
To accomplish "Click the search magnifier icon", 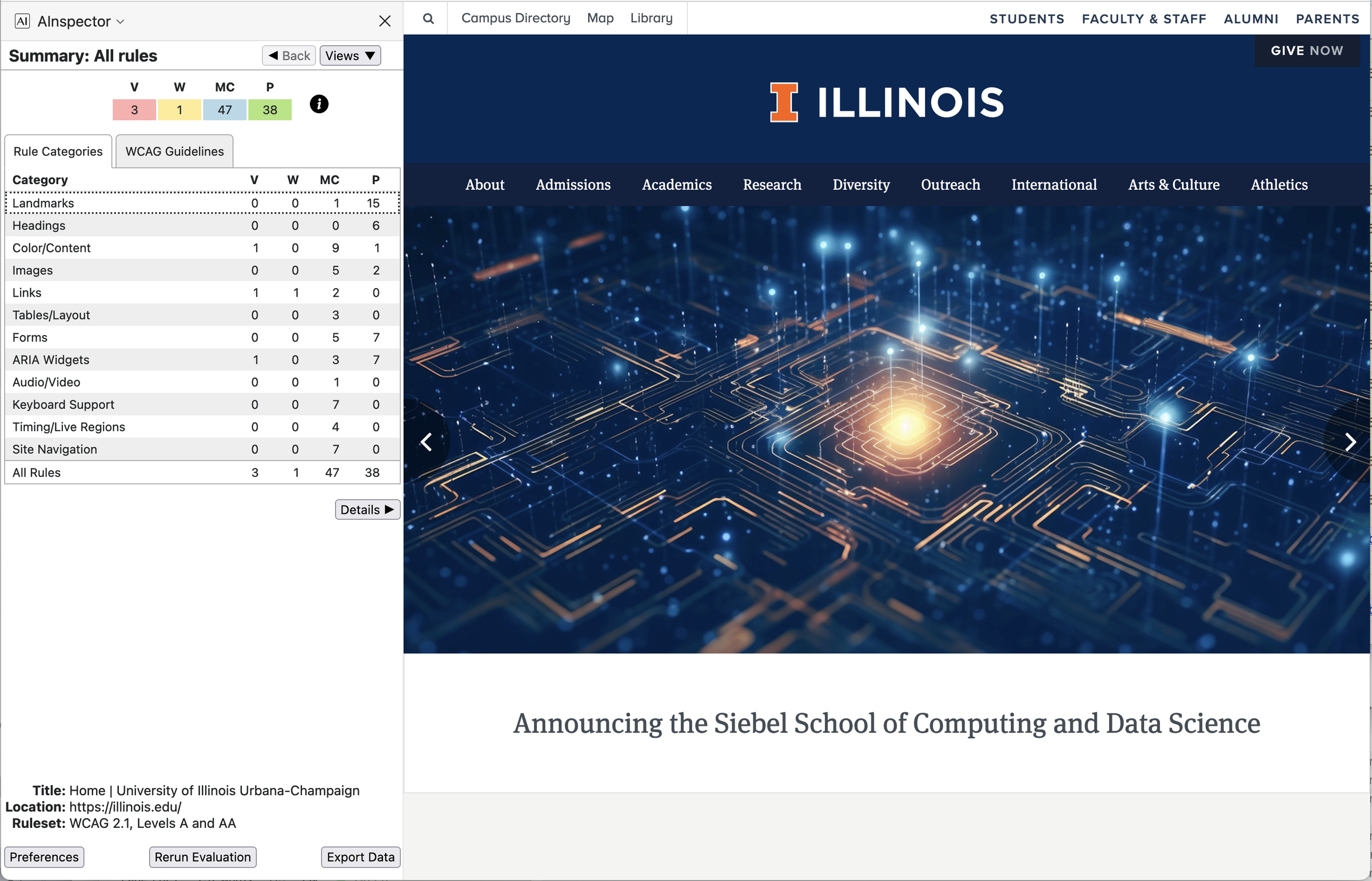I will (427, 17).
